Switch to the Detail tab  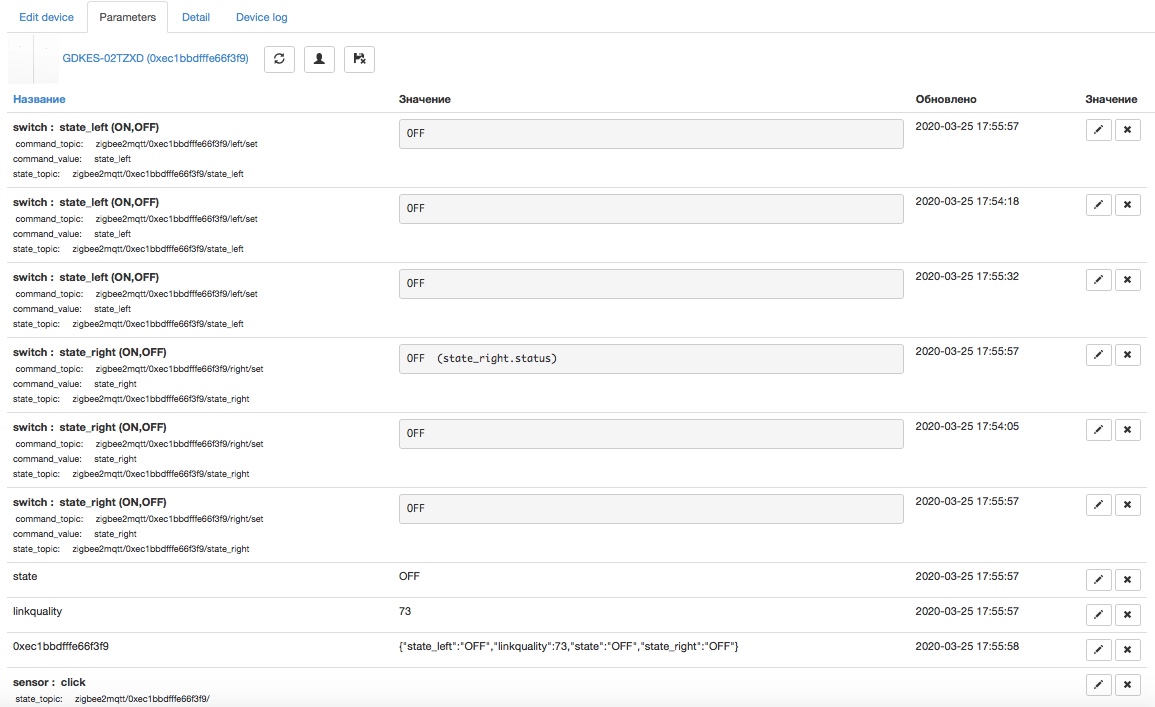pyautogui.click(x=196, y=17)
